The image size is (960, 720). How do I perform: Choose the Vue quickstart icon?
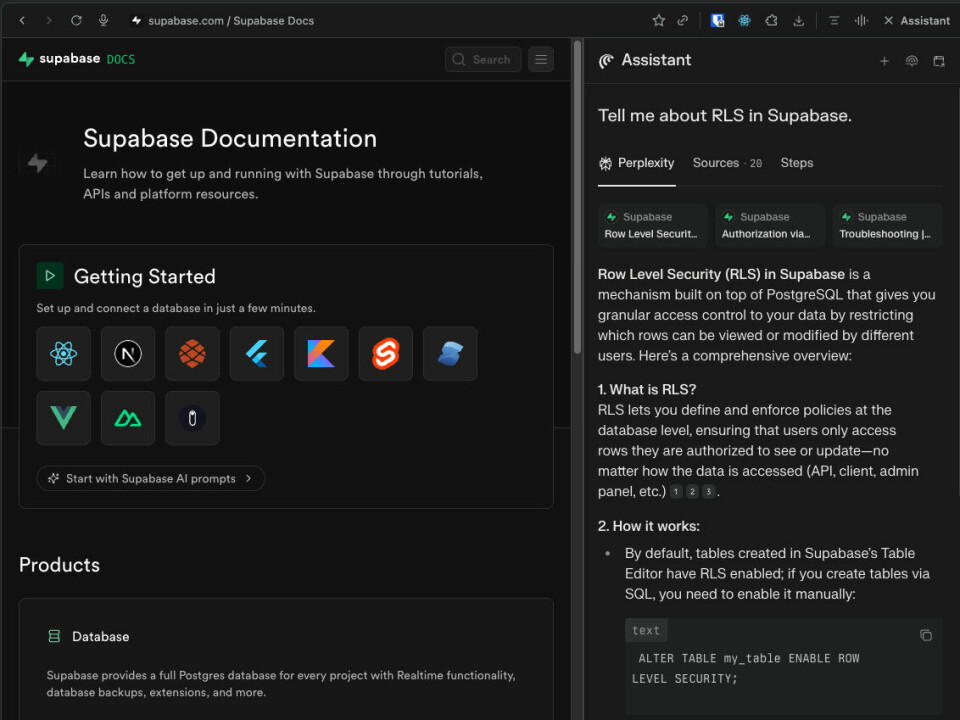[64, 418]
